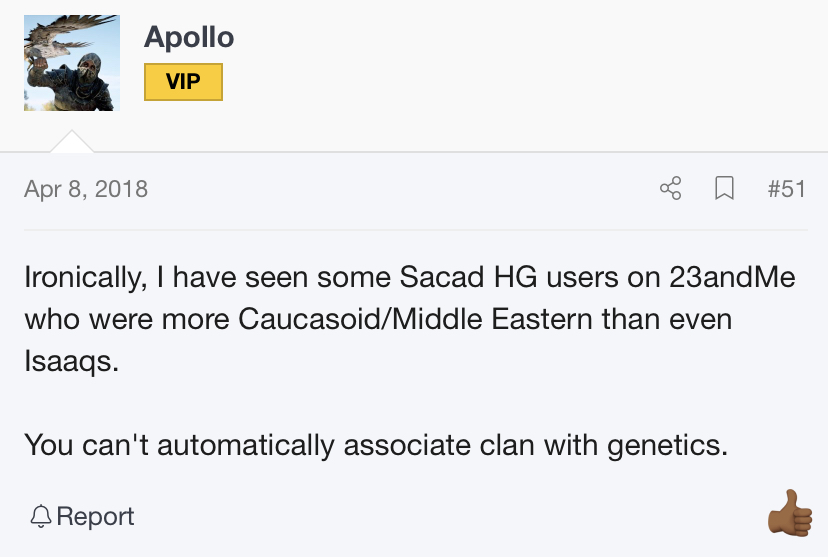
Task: Click the Apr 8, 2018 timestamp
Action: [86, 188]
